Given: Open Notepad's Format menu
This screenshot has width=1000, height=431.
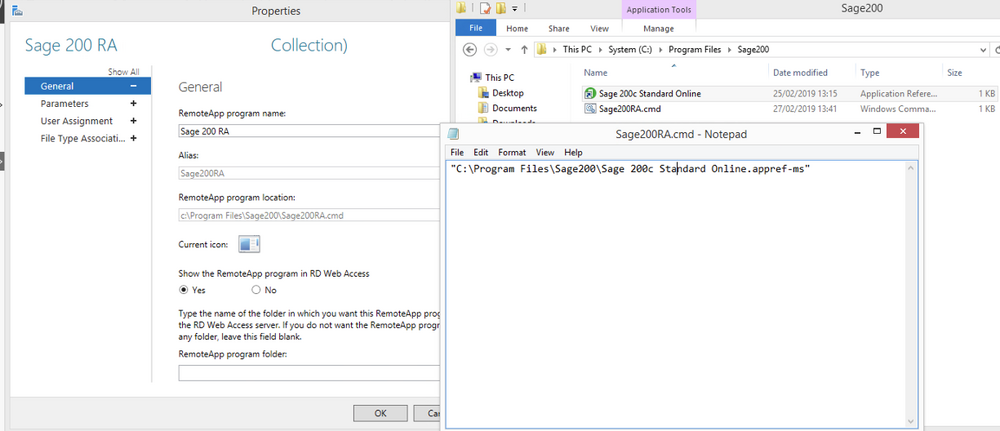Looking at the screenshot, I should pyautogui.click(x=512, y=152).
